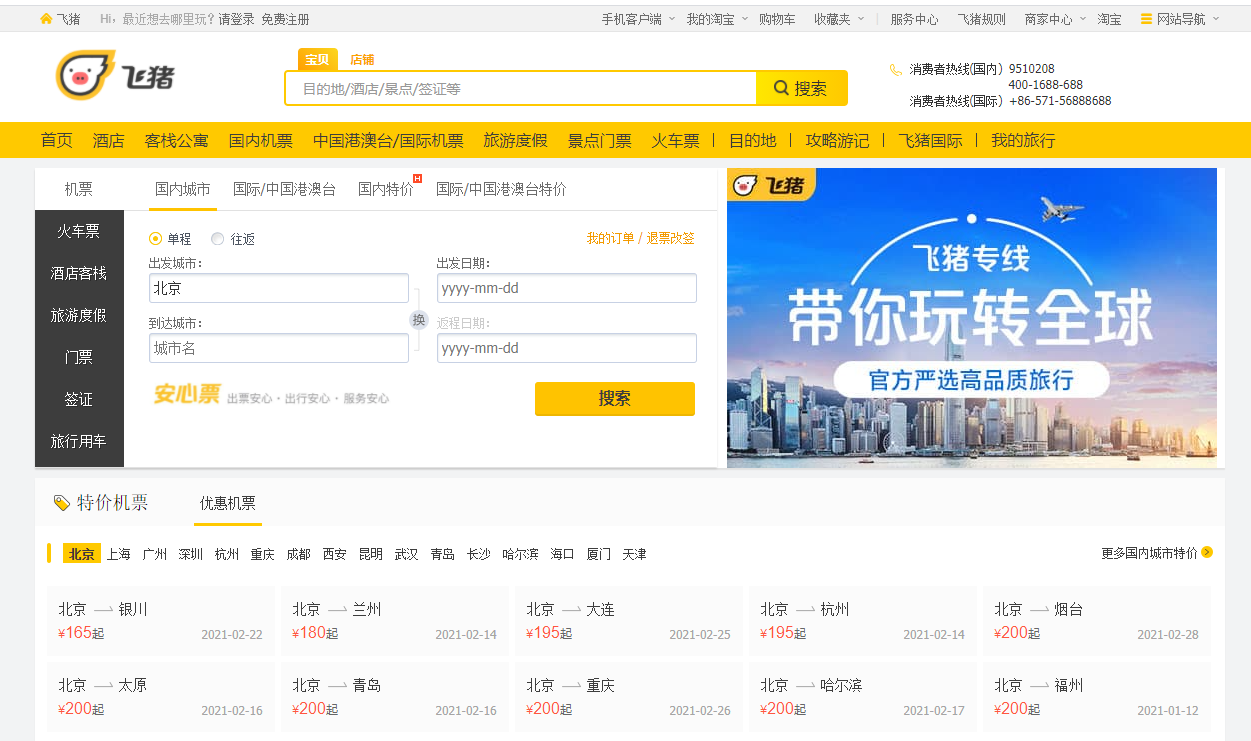Screen dimensions: 1251x741
Task: Click the arrow icon after 更多国内城市特价
Action: pos(1207,552)
